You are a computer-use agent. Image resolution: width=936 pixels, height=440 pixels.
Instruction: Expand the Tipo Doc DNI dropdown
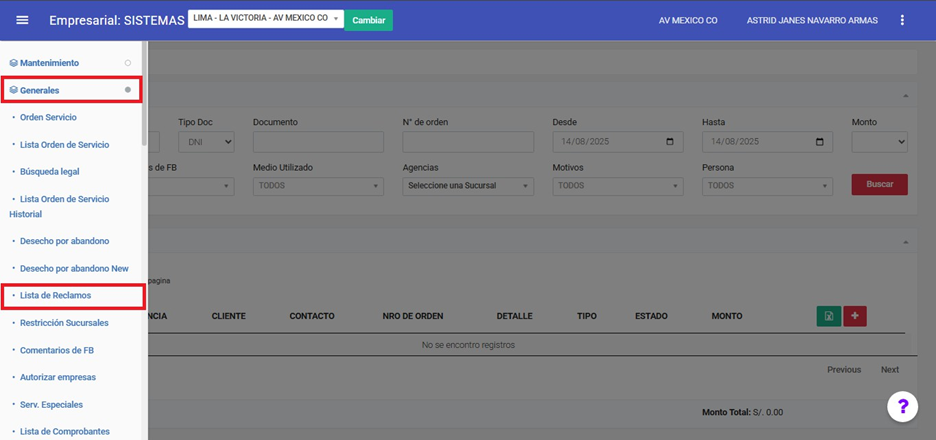[206, 142]
